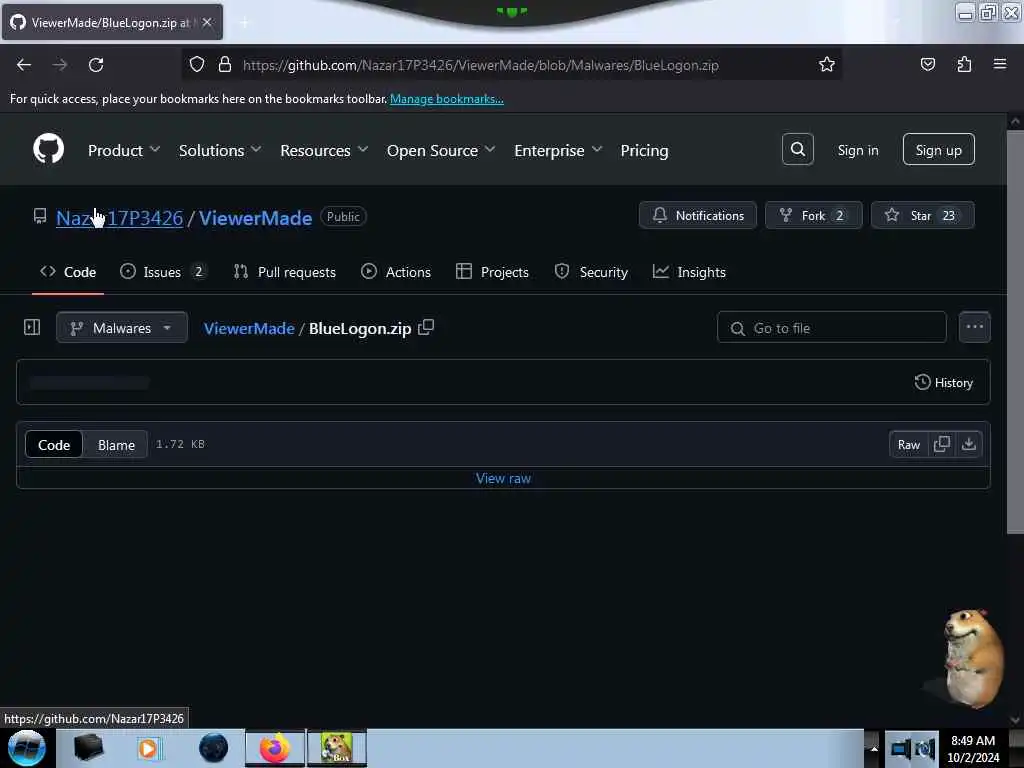View the file History
Image resolution: width=1024 pixels, height=768 pixels.
[944, 382]
